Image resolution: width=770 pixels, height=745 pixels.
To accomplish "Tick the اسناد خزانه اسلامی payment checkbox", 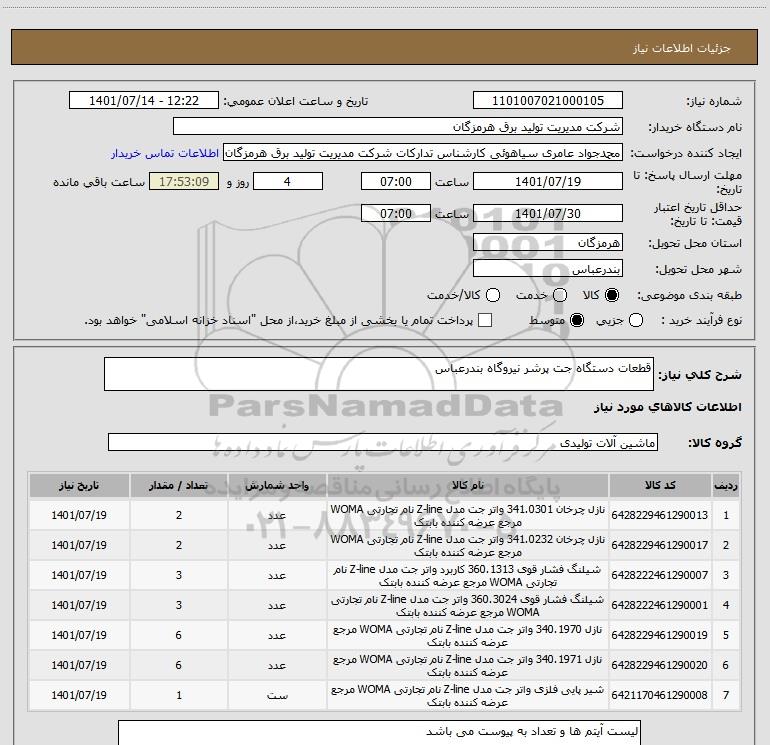I will point(485,320).
